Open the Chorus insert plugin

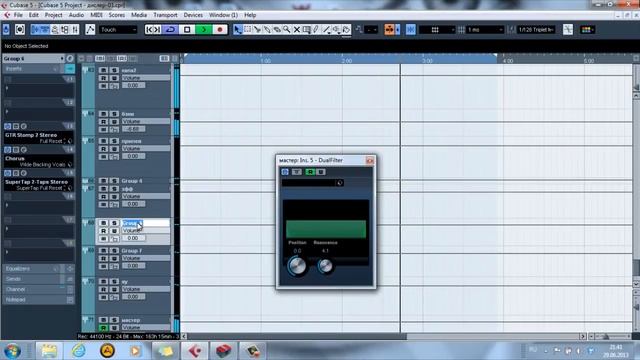[38, 161]
